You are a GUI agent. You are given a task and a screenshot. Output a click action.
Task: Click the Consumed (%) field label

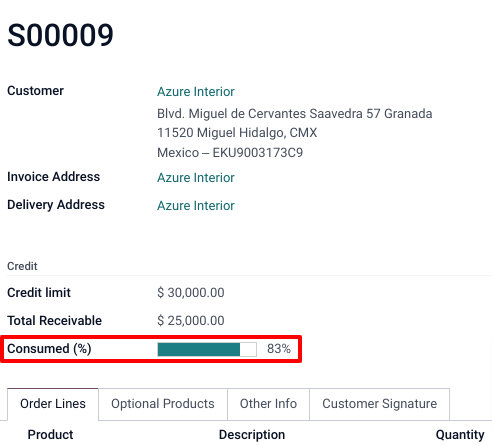tap(49, 349)
